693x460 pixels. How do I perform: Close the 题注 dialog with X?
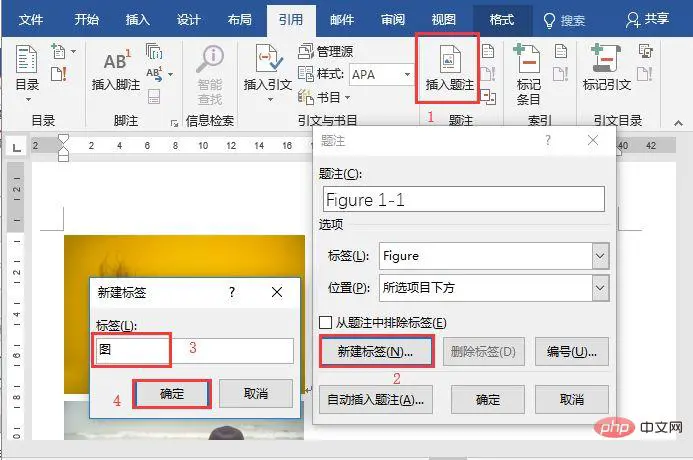(593, 141)
